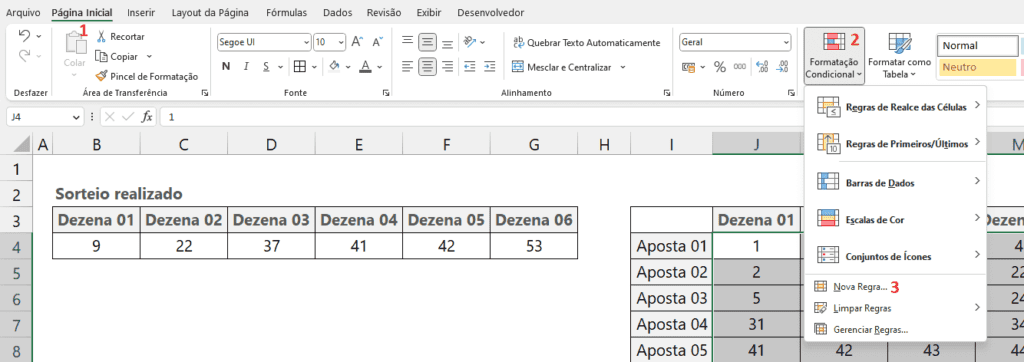Image resolution: width=1024 pixels, height=362 pixels.
Task: Expand Regras de Primeiros/Últimos submenu
Action: coord(895,143)
